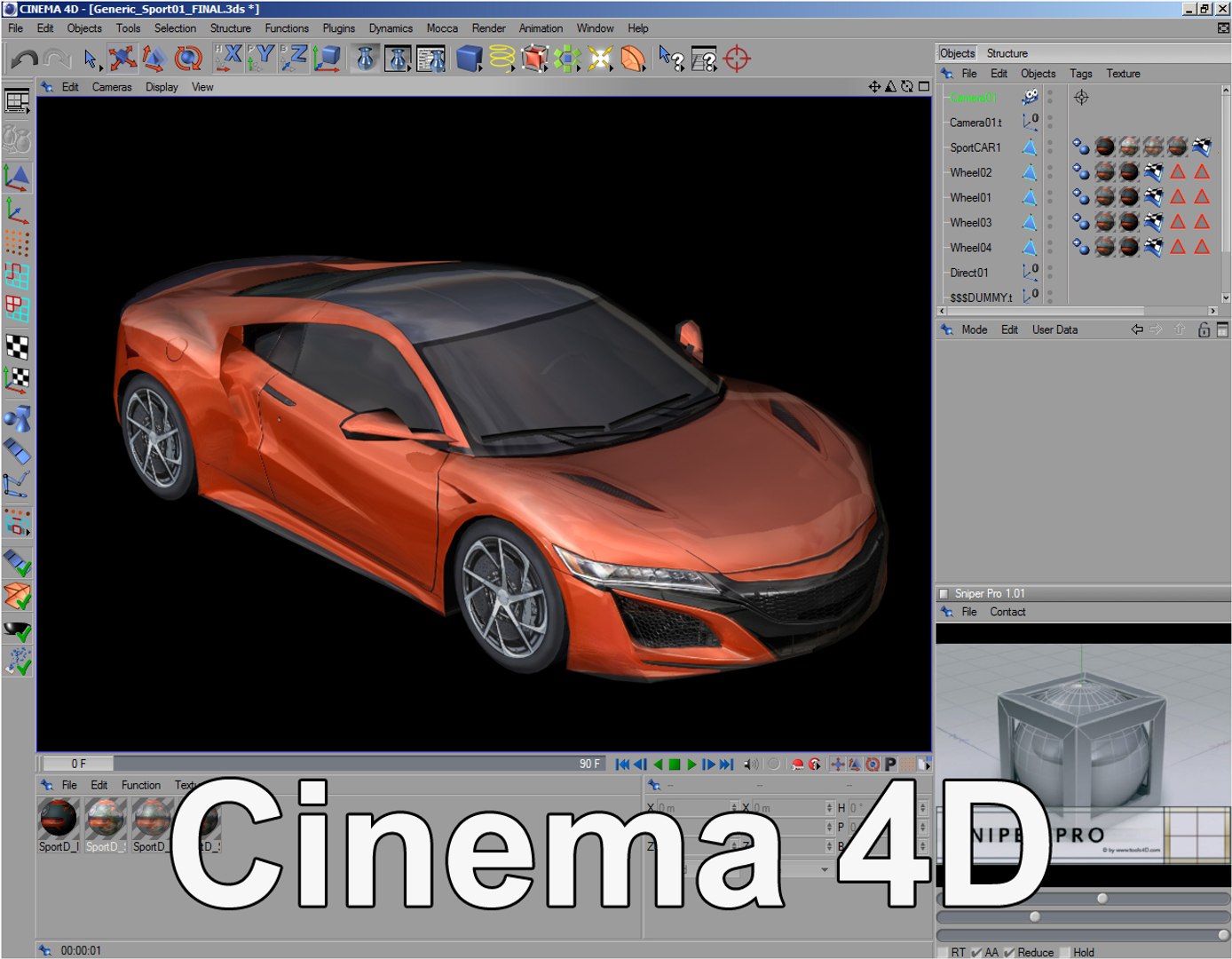
Task: Toggle the Reduce checkbox in Sniper Pro
Action: (1009, 952)
